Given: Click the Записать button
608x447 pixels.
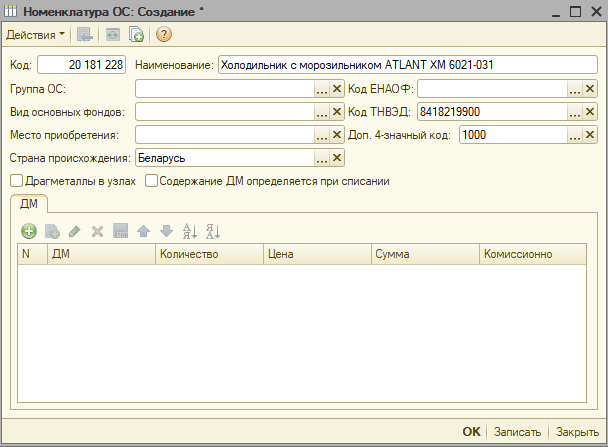Looking at the screenshot, I should point(518,432).
